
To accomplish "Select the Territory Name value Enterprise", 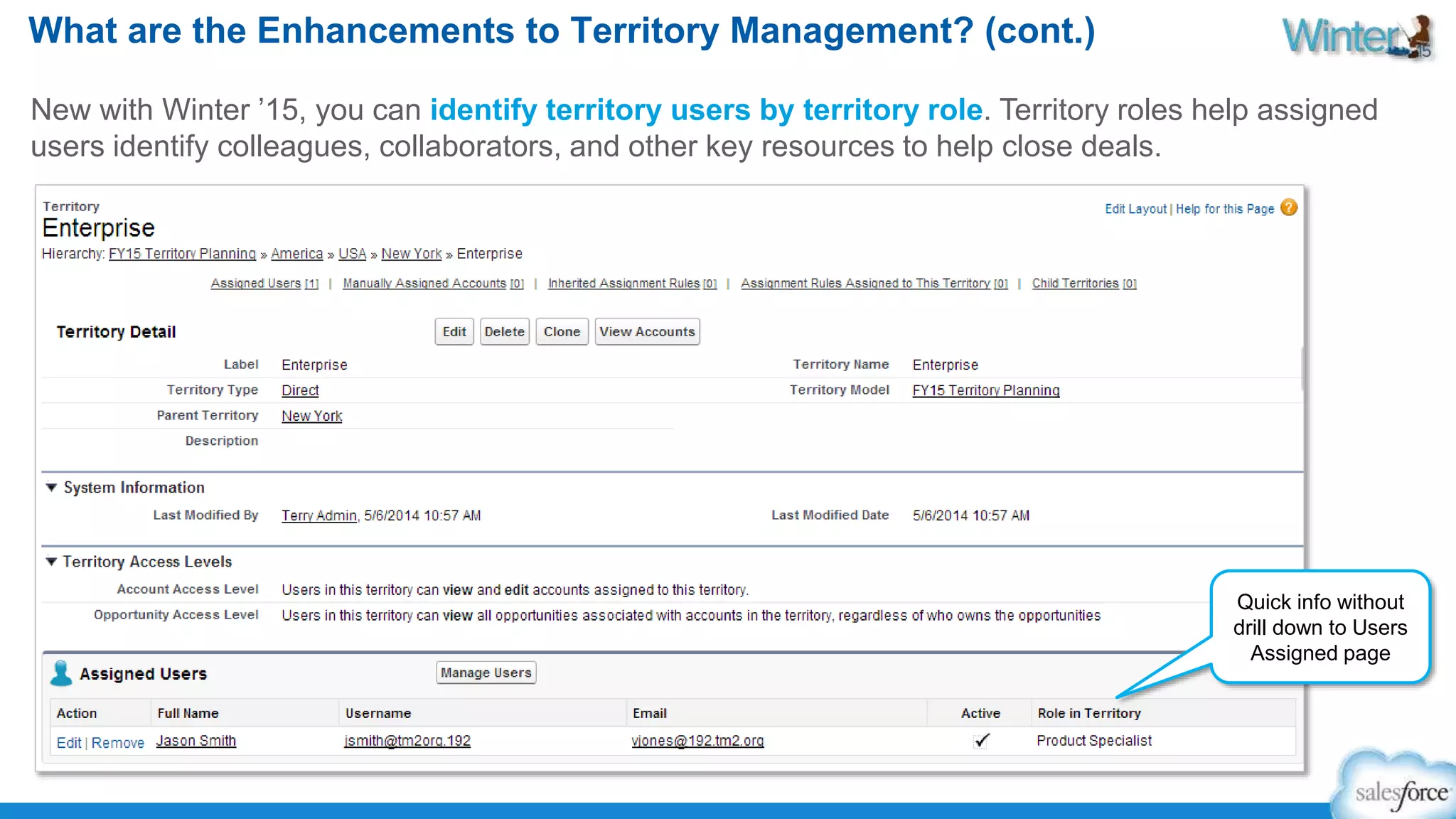I will [x=946, y=365].
